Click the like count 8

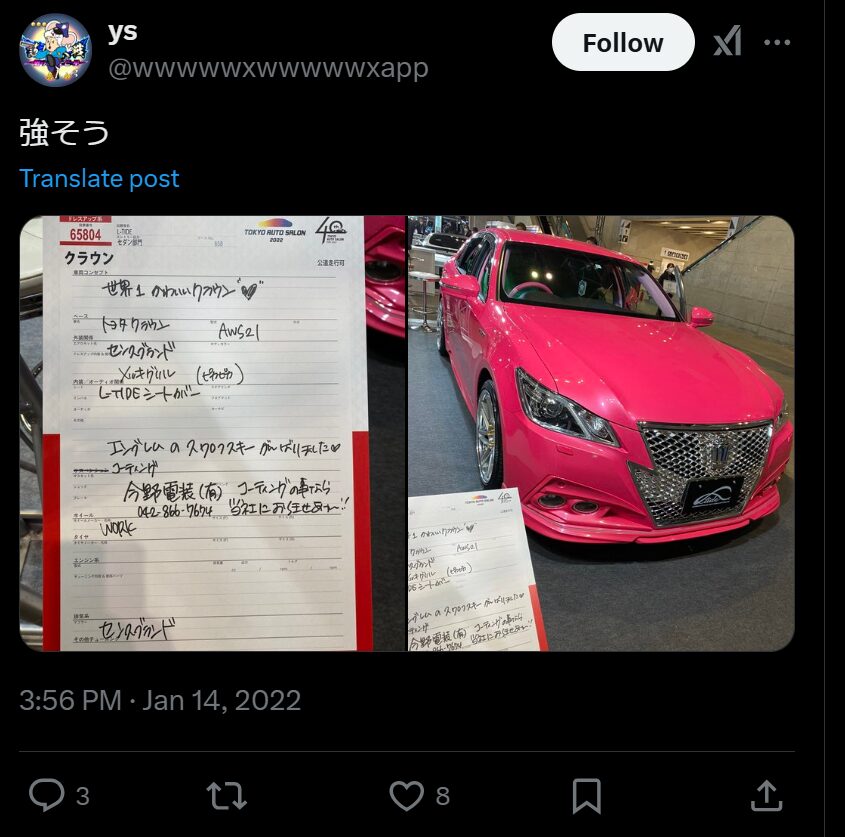442,796
